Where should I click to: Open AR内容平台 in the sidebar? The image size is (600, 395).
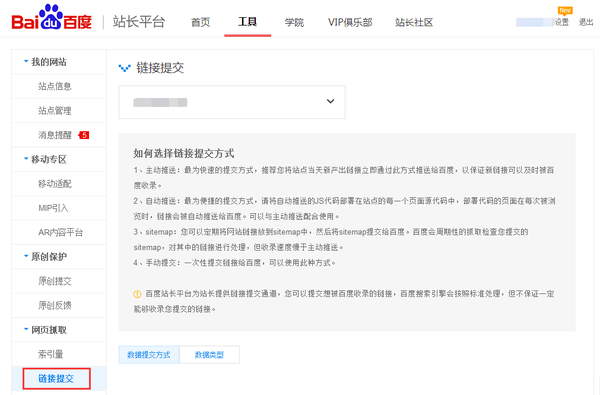click(x=60, y=232)
